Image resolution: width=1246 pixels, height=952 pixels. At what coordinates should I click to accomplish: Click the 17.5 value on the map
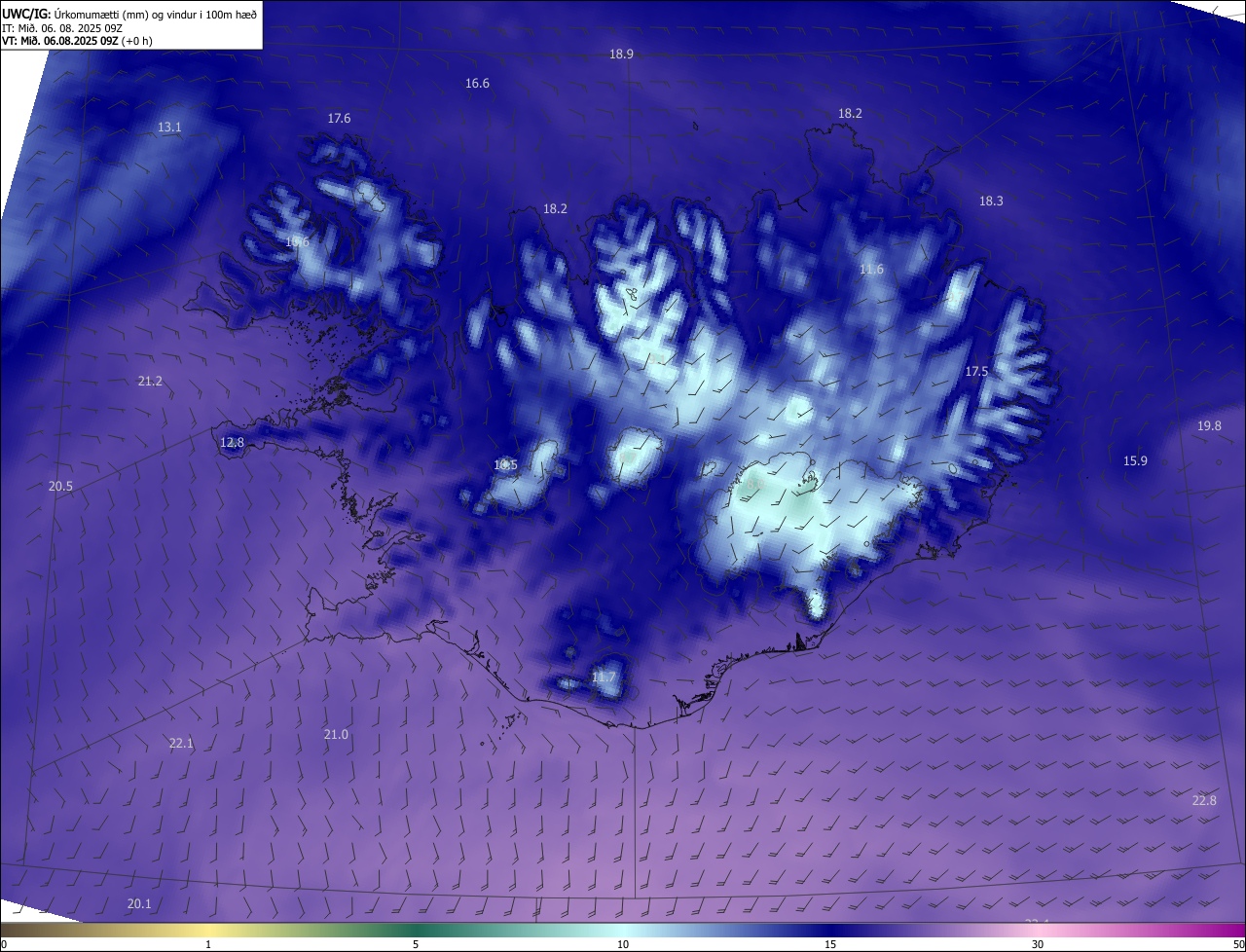click(976, 372)
